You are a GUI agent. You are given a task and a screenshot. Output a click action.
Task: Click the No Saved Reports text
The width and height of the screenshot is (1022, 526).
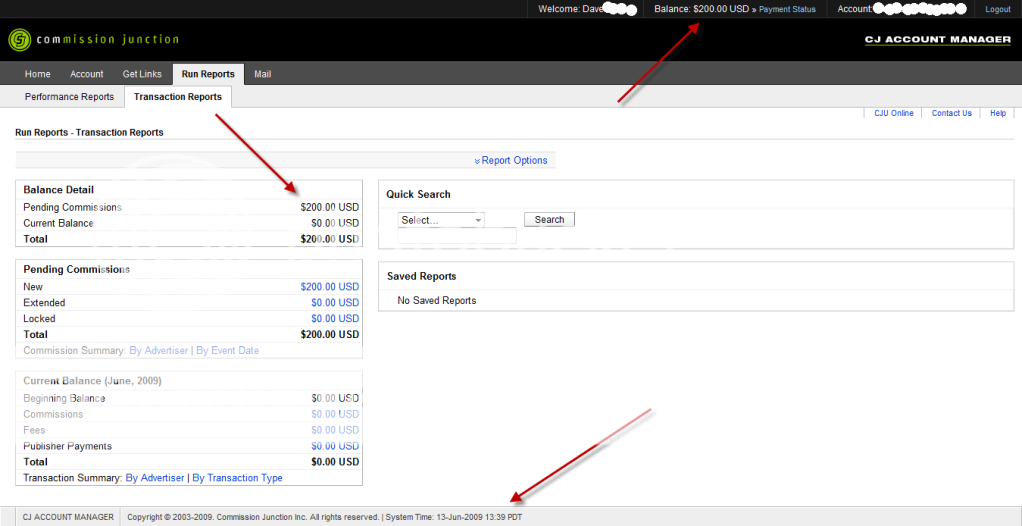tap(437, 300)
